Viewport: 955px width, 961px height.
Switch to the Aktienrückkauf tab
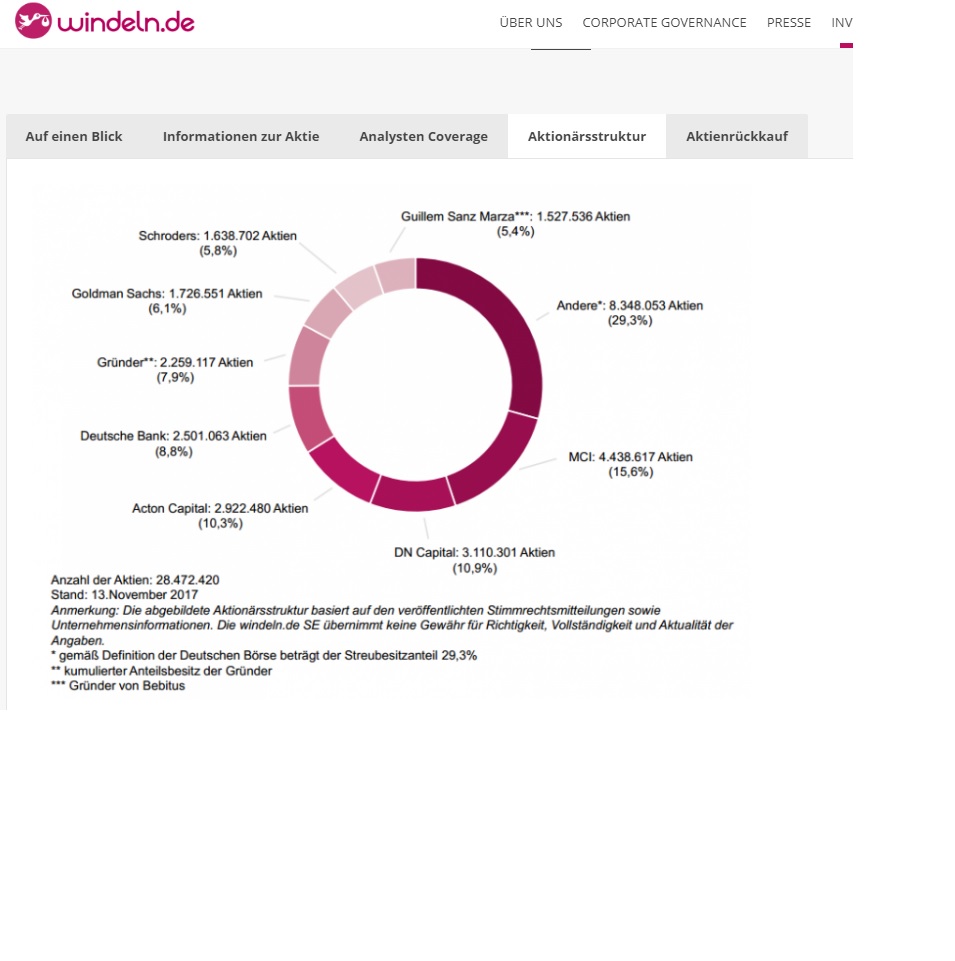[736, 135]
